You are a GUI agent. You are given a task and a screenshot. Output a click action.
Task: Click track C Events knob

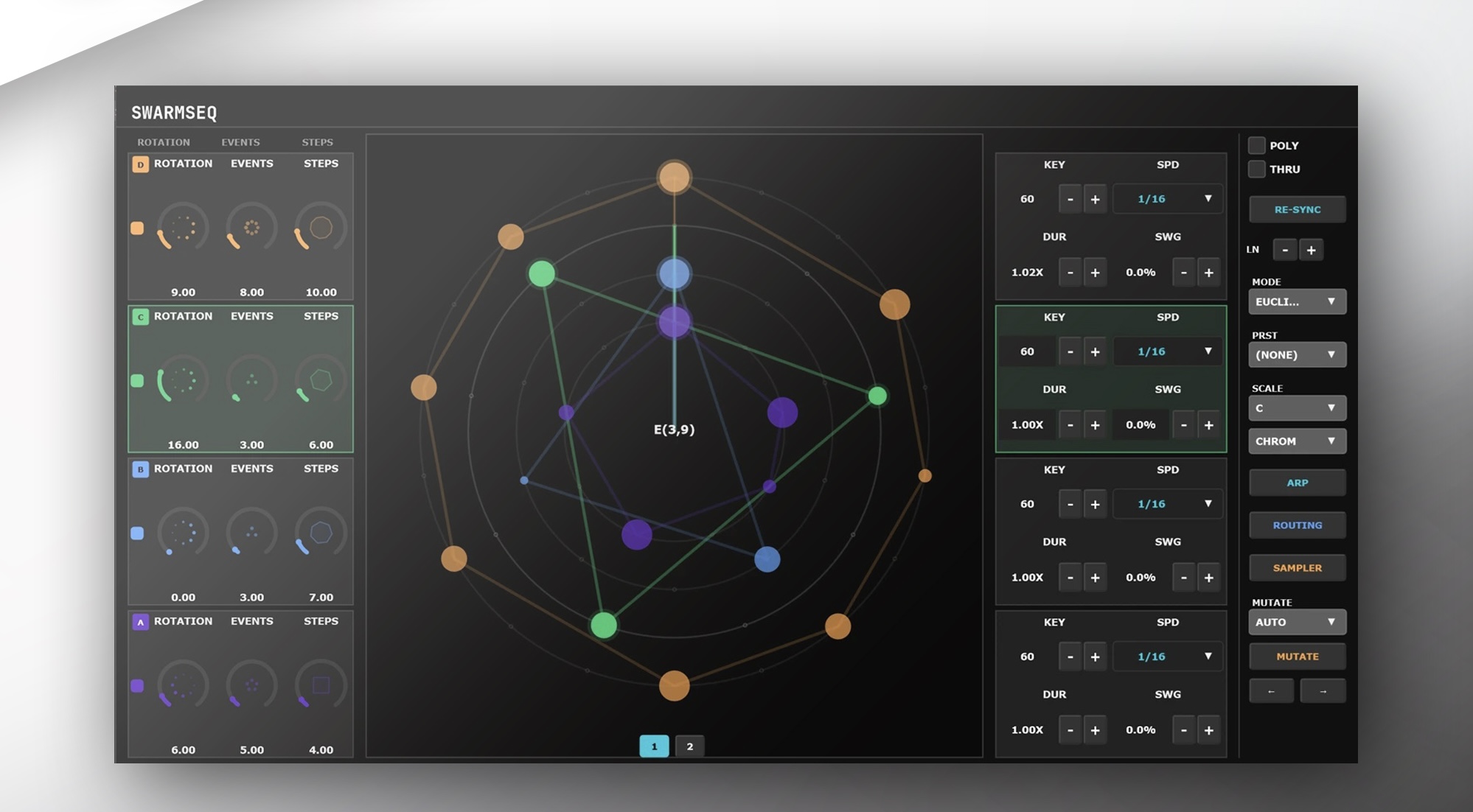(251, 380)
